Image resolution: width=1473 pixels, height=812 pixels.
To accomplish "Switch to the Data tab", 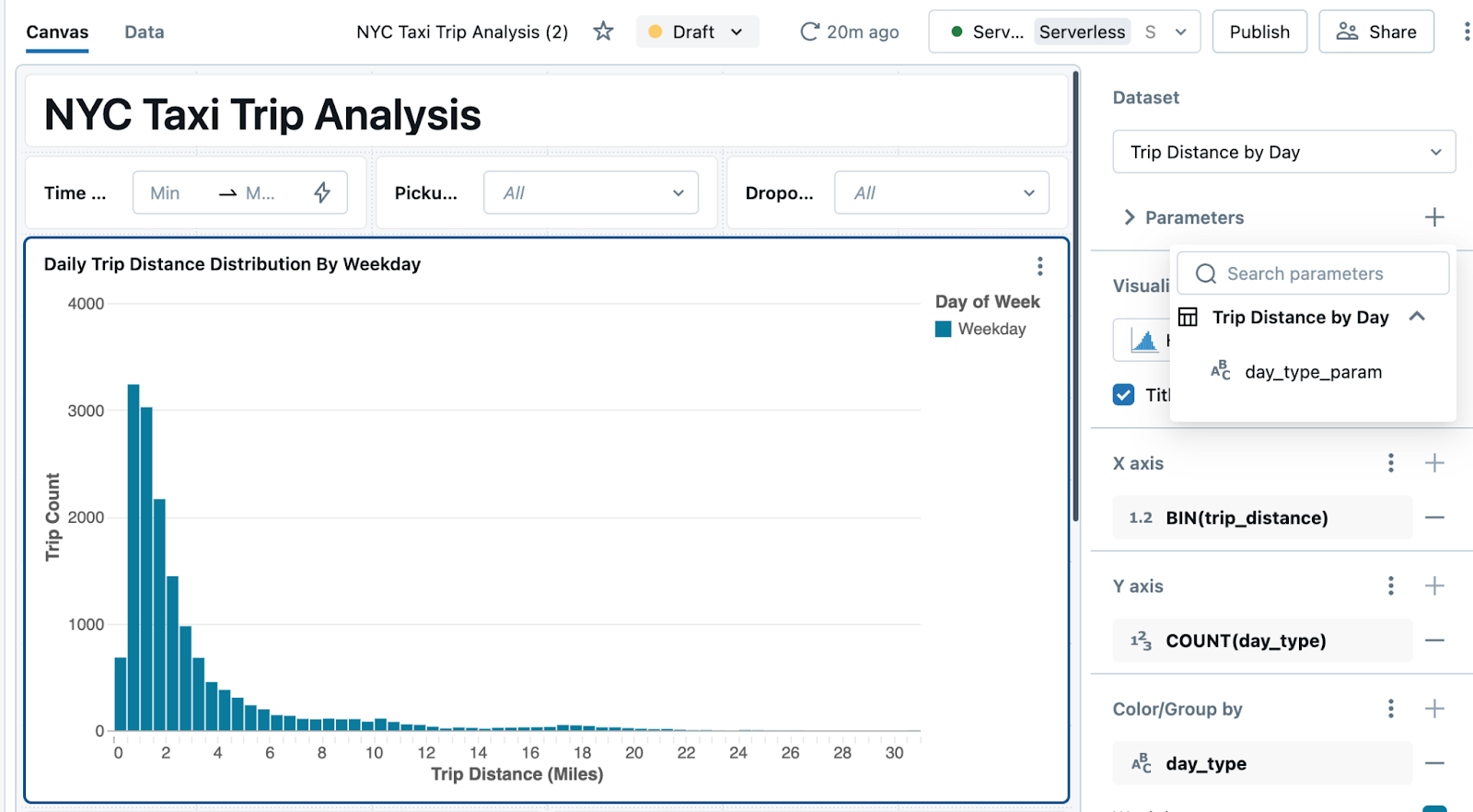I will click(x=145, y=31).
